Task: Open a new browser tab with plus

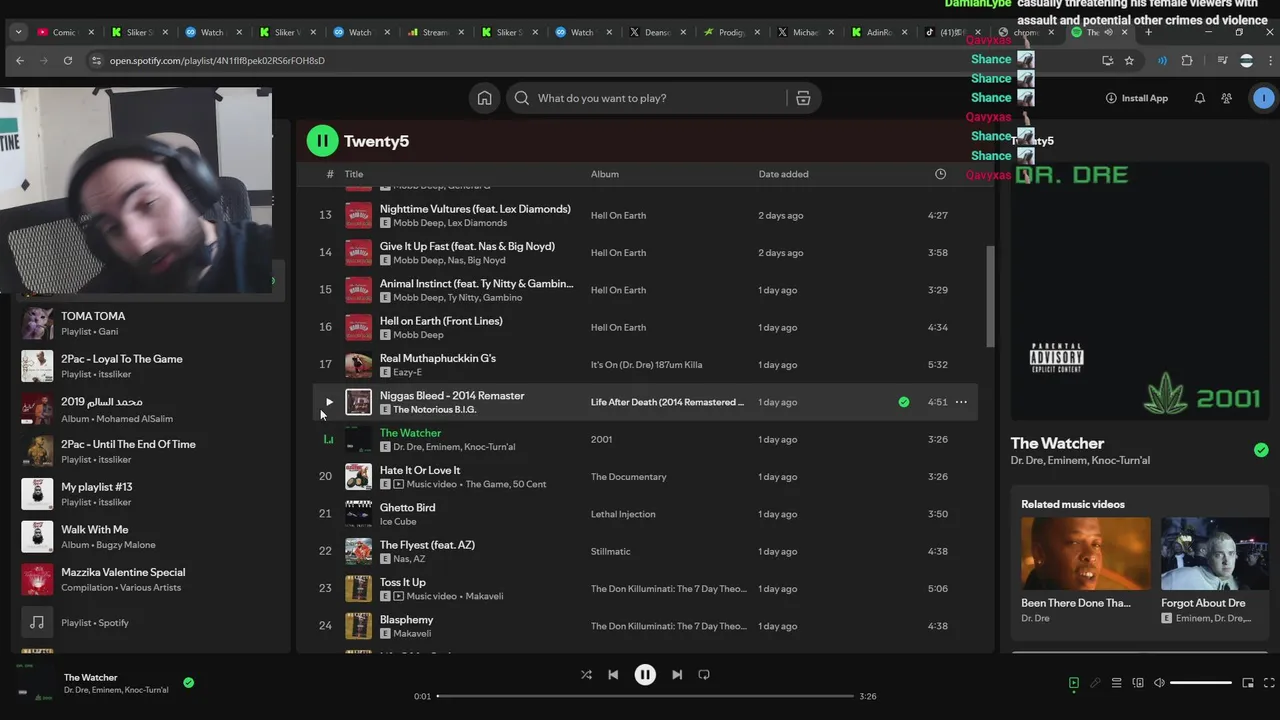Action: pos(1148,32)
